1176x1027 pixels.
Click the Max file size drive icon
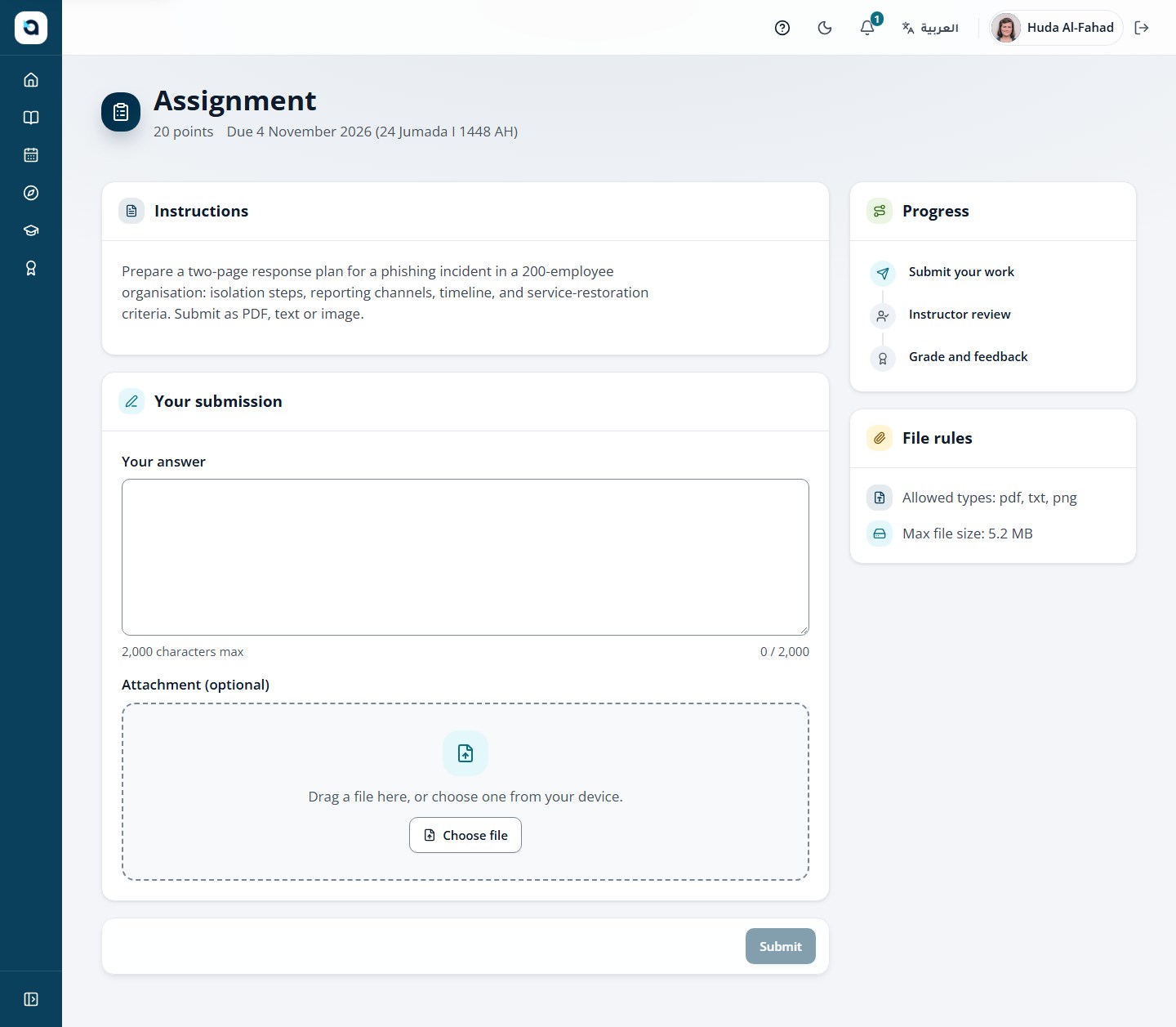click(880, 534)
